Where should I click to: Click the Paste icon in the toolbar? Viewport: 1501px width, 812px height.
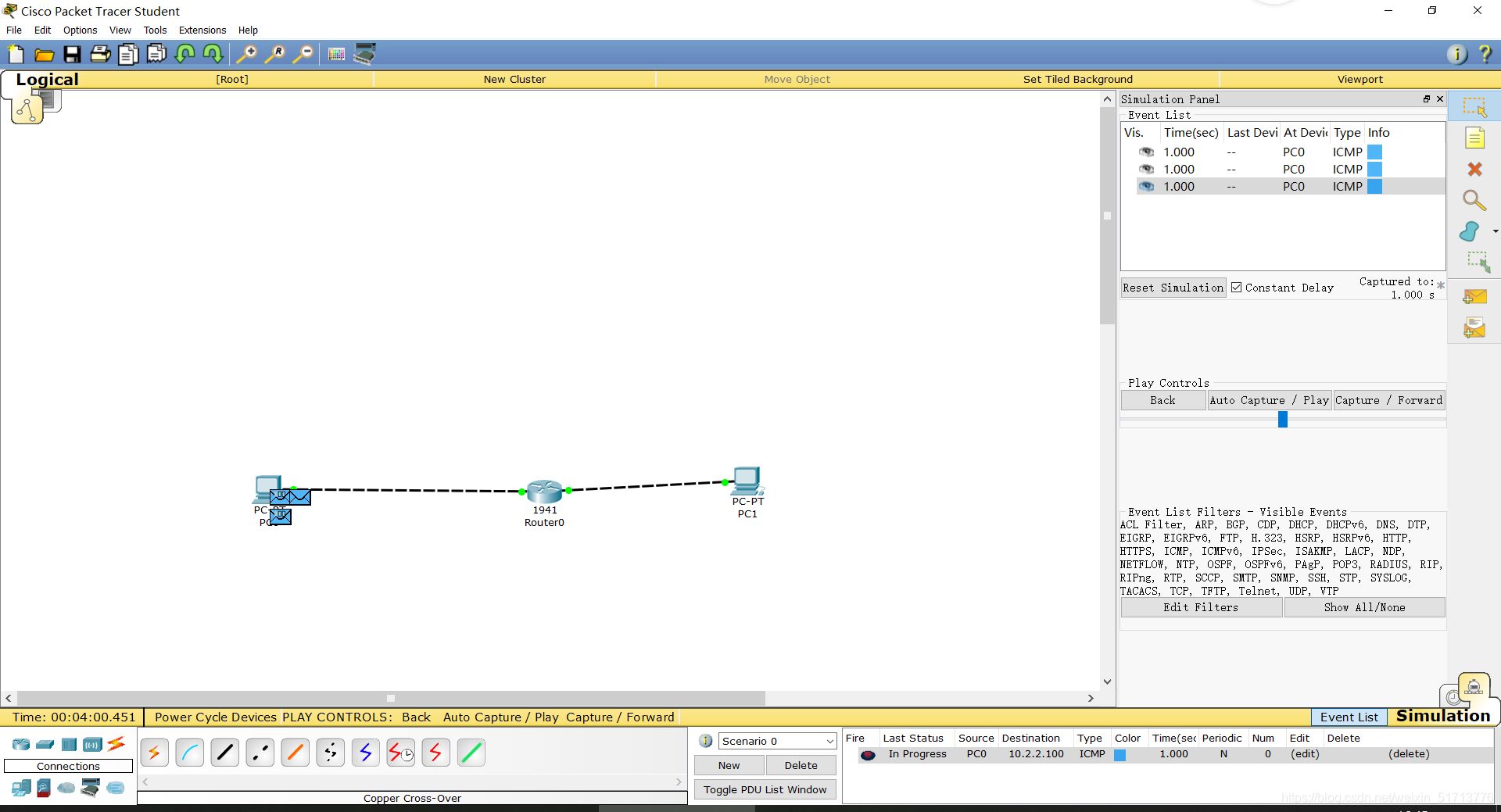(x=156, y=54)
